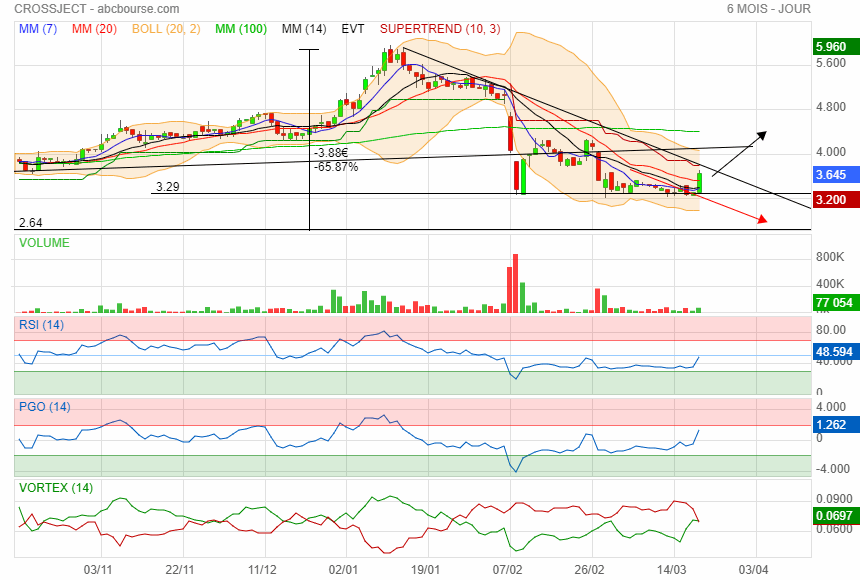
Task: Click the 800K volume axis label
Action: 830,257
